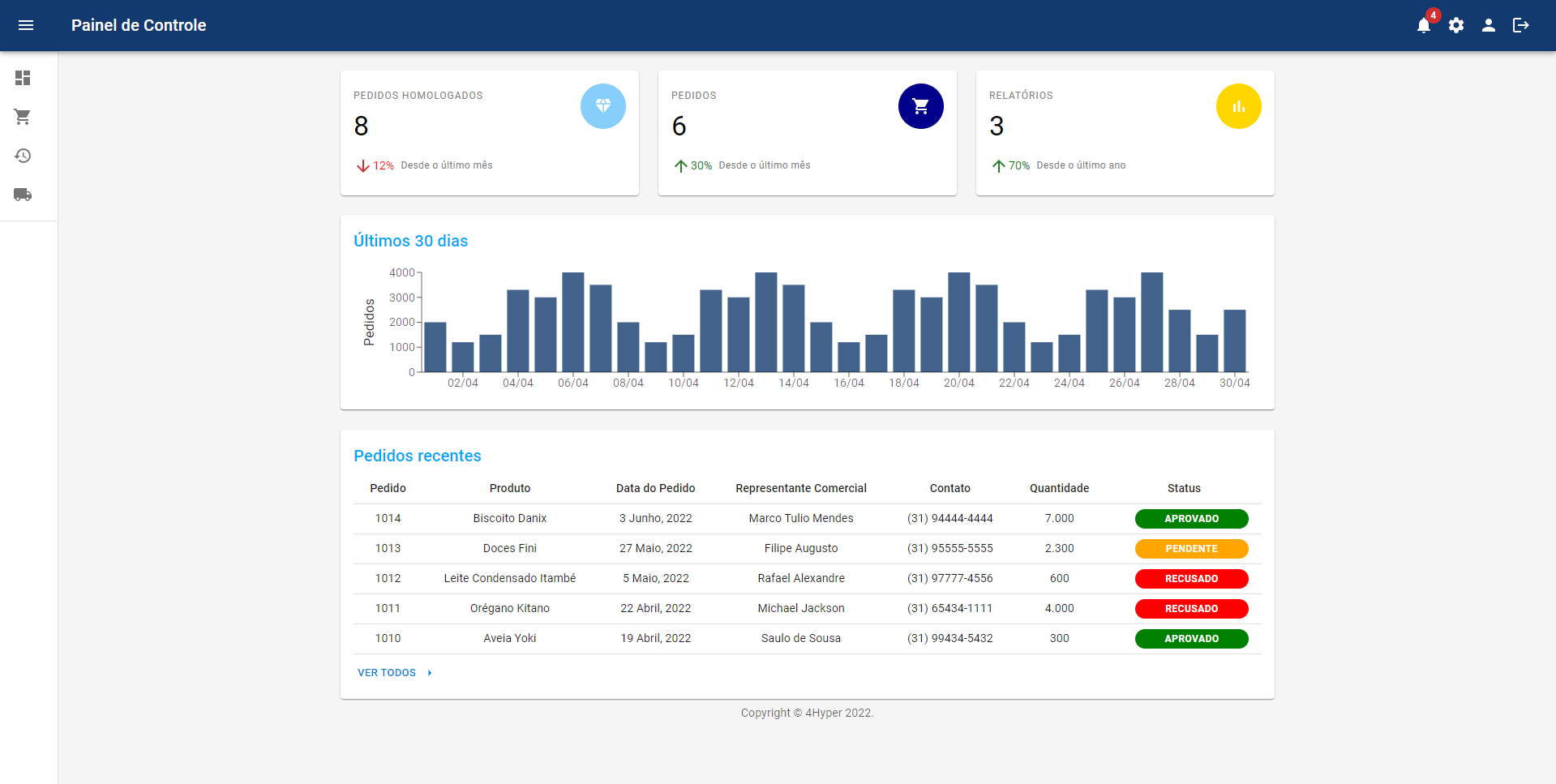Click the cart icon on Pedidos card

(920, 106)
